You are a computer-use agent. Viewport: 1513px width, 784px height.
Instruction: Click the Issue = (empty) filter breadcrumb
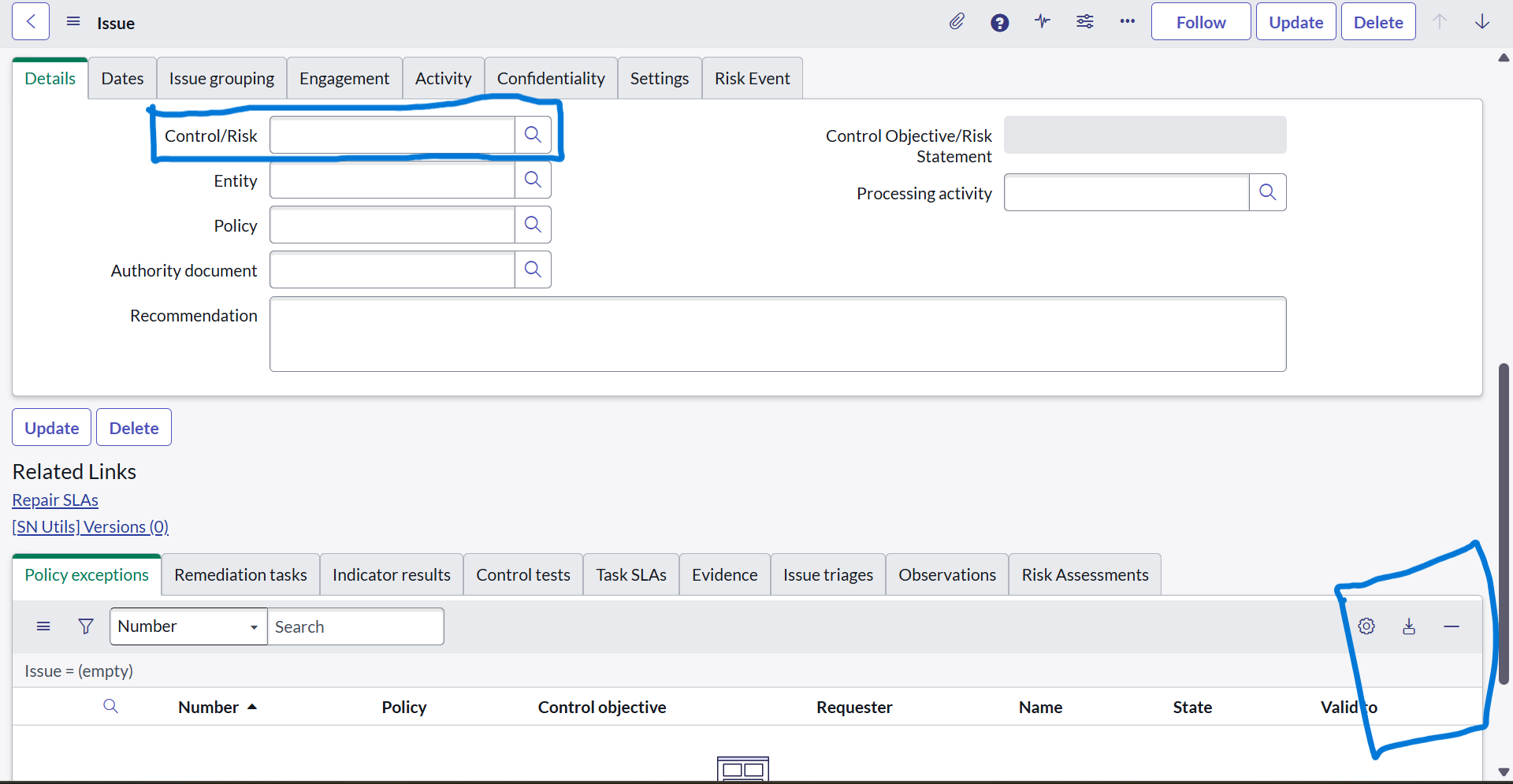pos(79,671)
